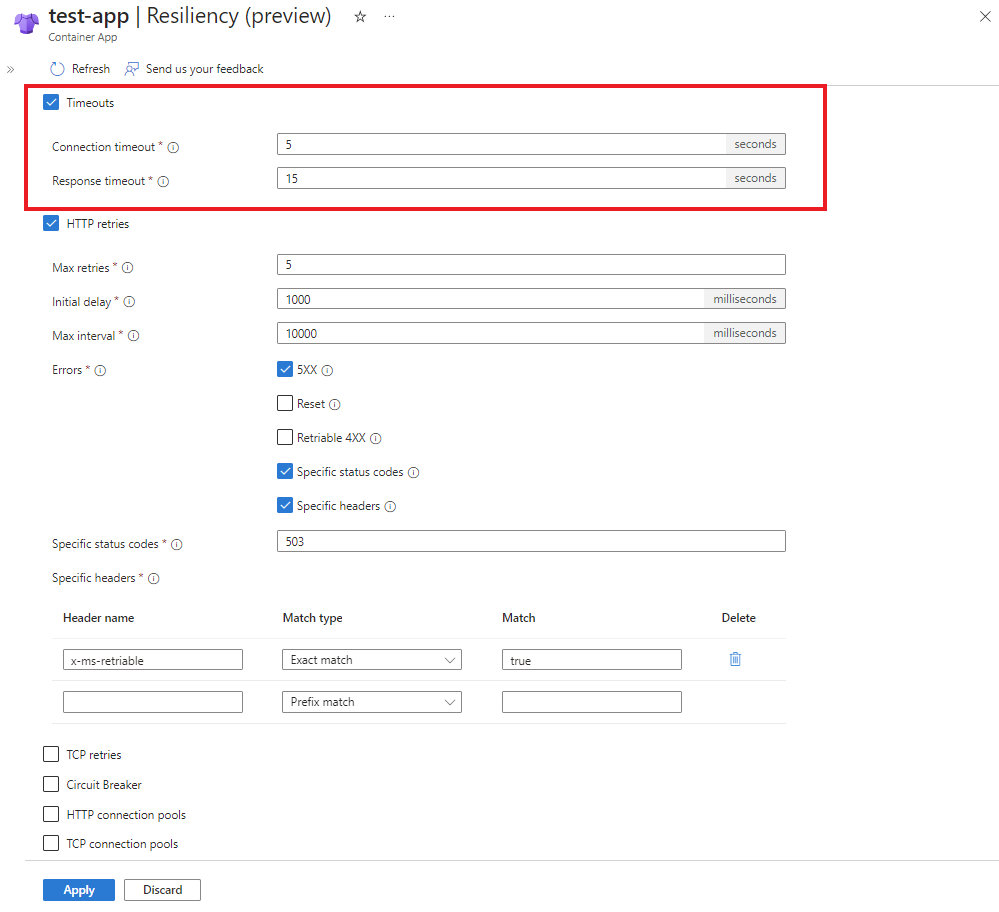
Task: Disable the 5XX errors checkbox
Action: [285, 369]
